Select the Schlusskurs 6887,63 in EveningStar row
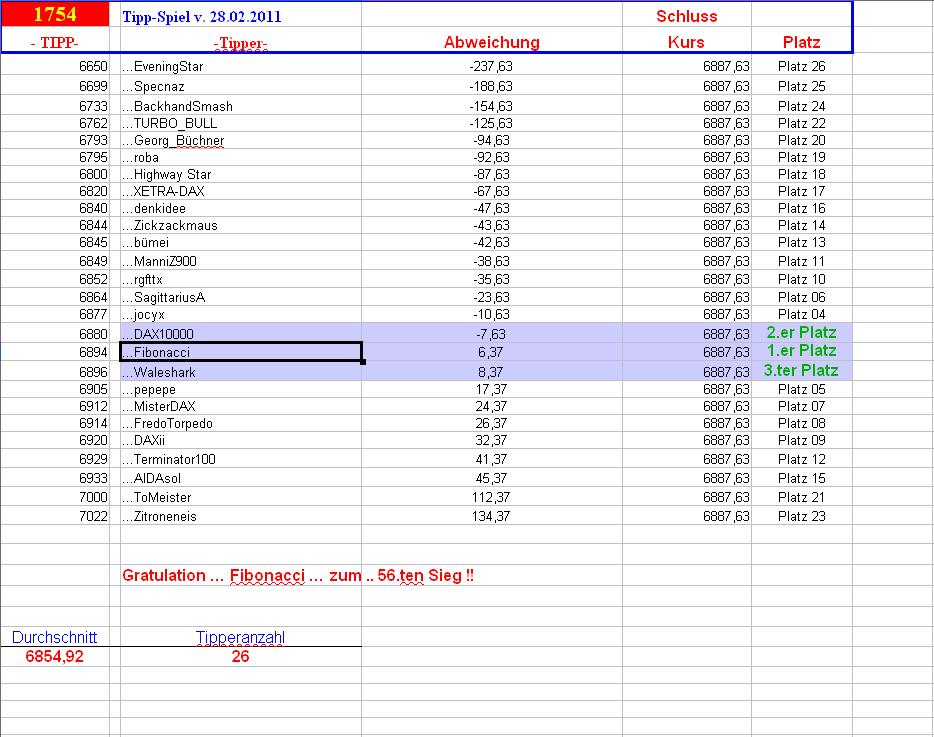 tap(687, 66)
